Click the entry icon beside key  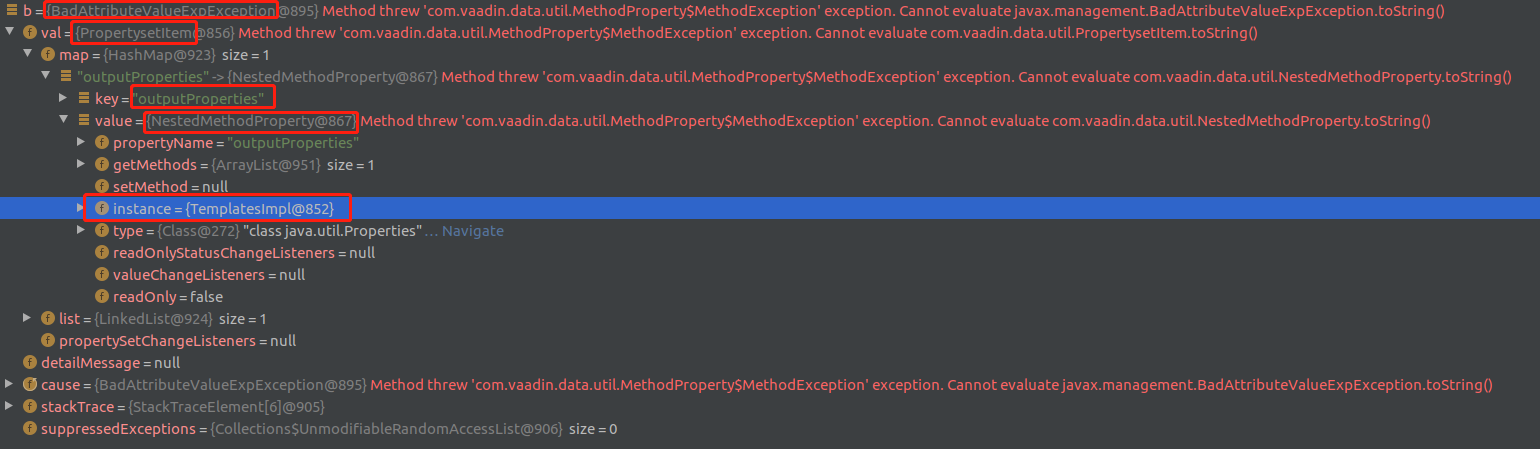[84, 99]
